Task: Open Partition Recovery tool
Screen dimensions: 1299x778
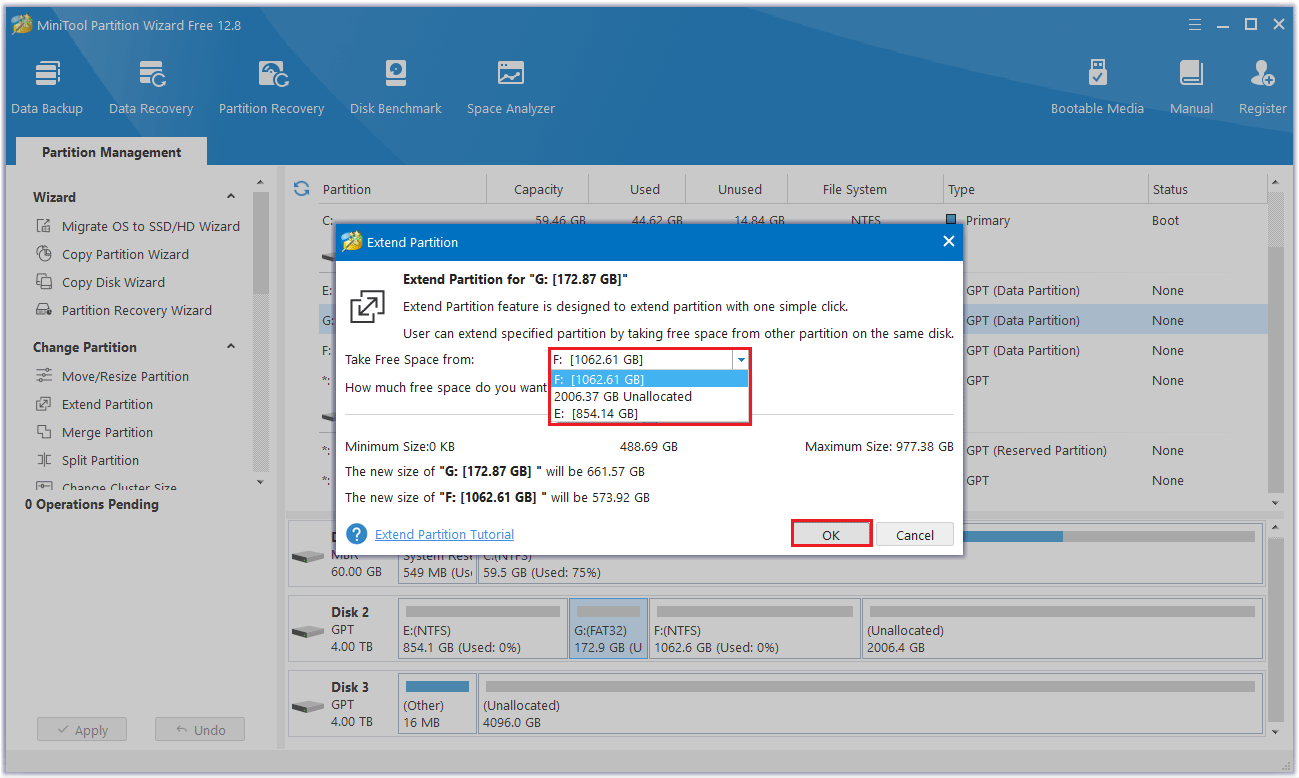Action: coord(271,88)
